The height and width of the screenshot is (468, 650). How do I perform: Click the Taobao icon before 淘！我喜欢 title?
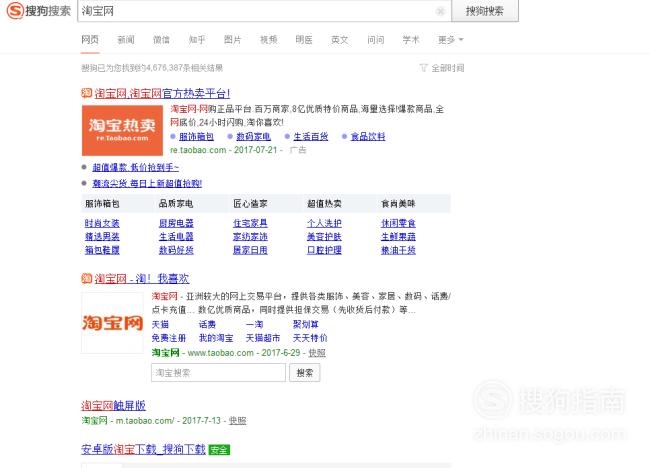87,279
